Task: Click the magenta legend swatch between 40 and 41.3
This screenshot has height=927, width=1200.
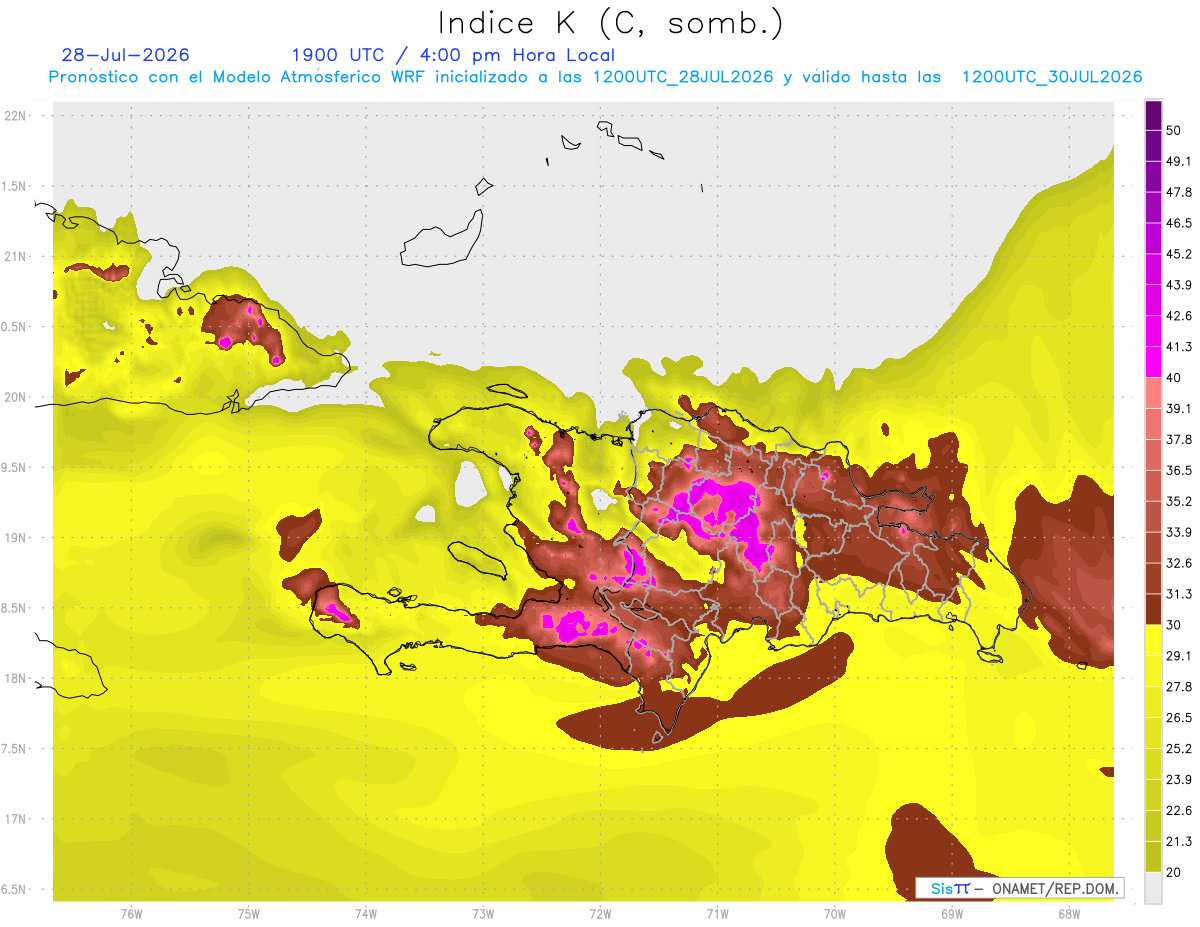Action: 1153,362
